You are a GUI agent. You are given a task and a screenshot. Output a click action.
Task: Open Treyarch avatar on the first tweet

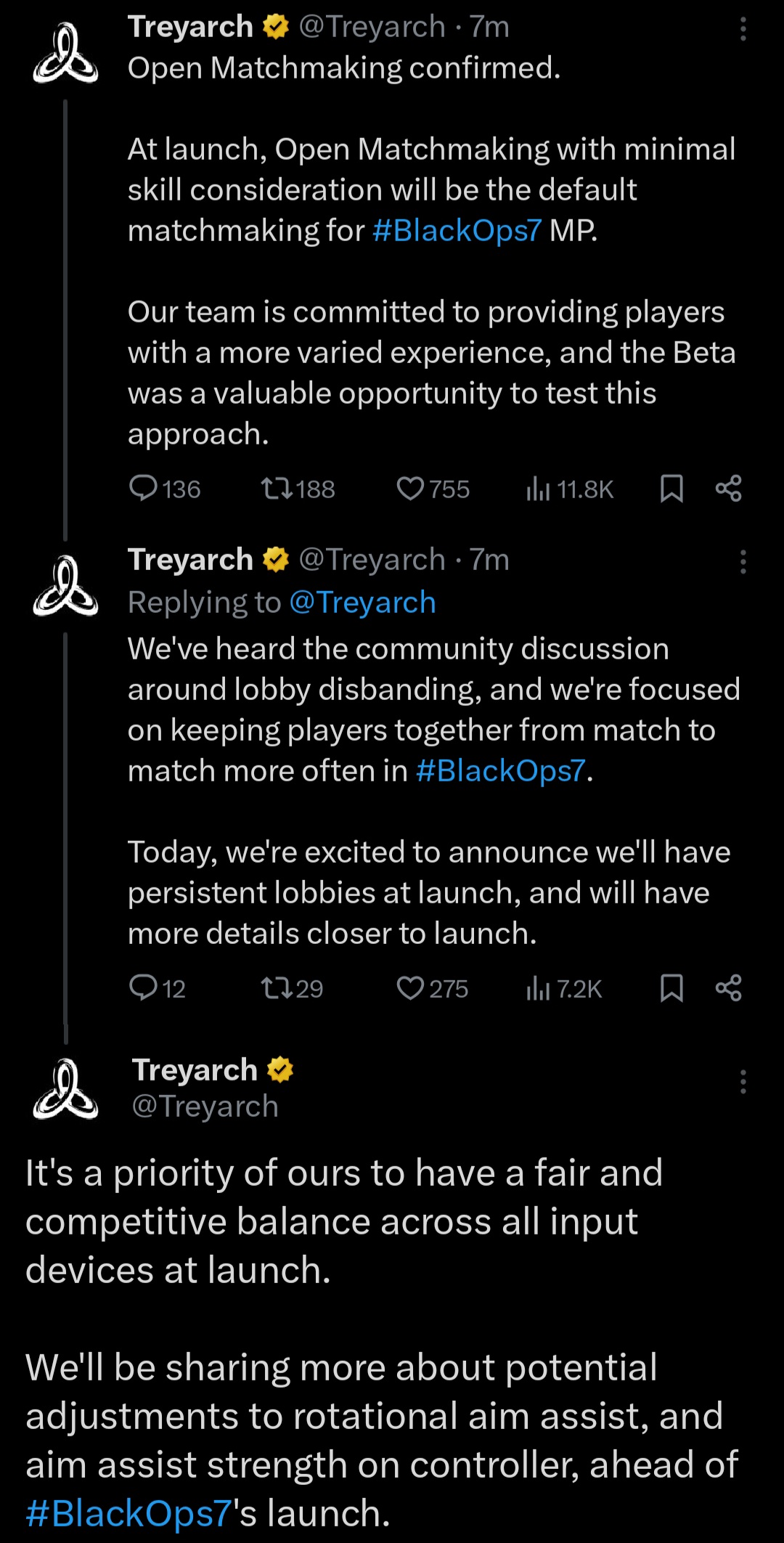(x=65, y=54)
